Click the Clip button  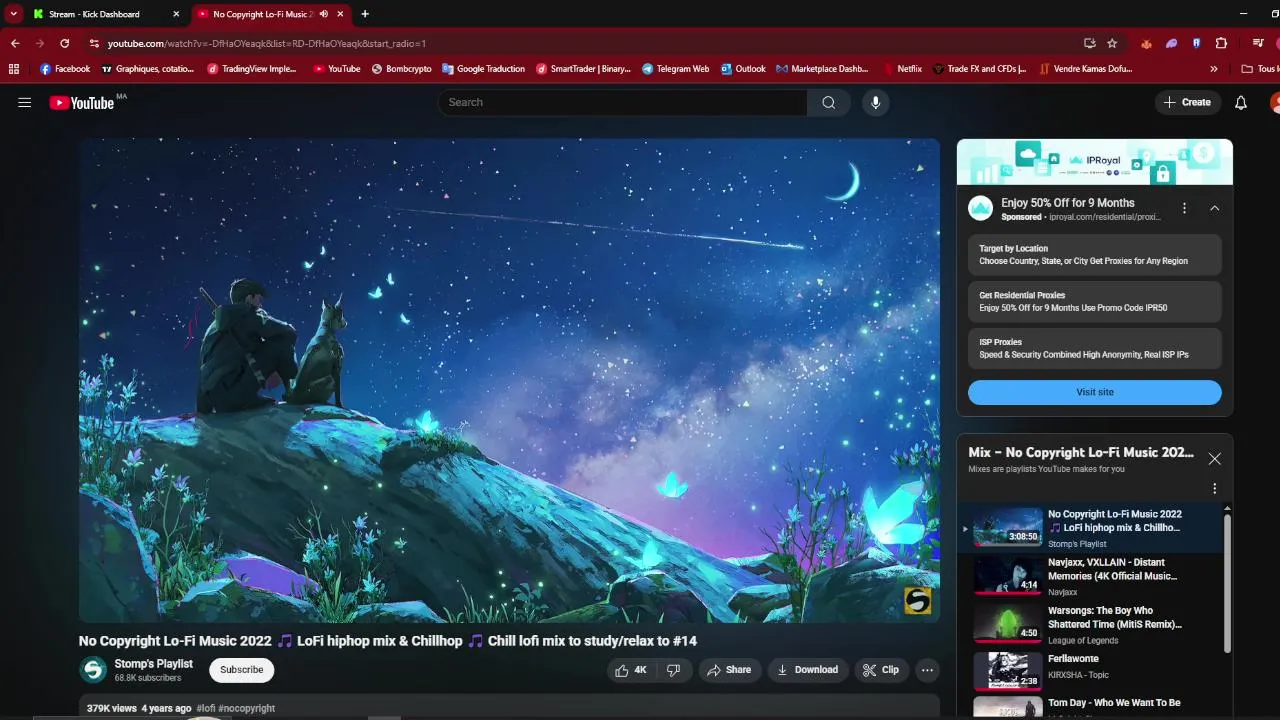click(x=881, y=670)
